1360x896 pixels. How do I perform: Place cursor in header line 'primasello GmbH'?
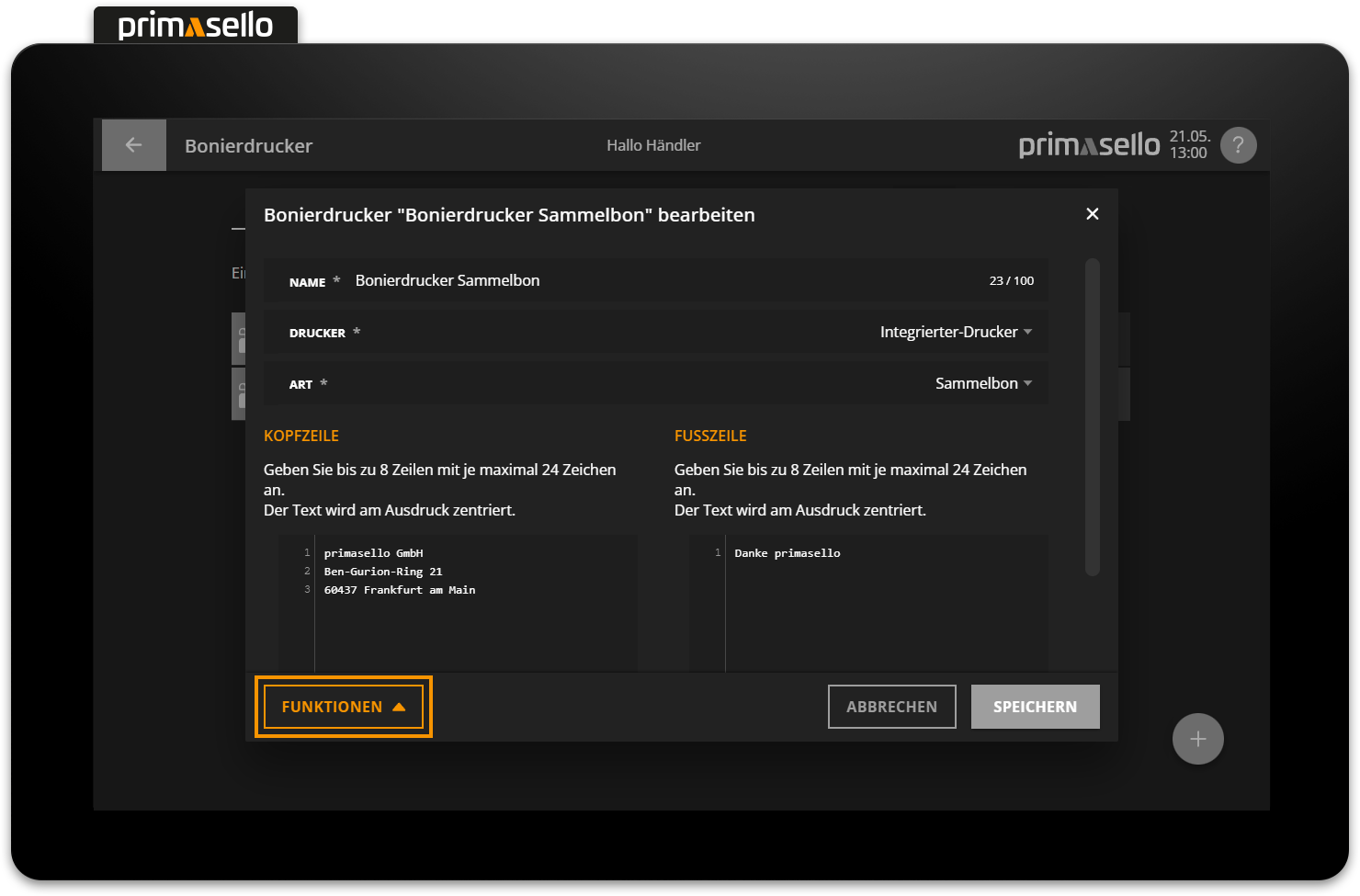pos(373,553)
